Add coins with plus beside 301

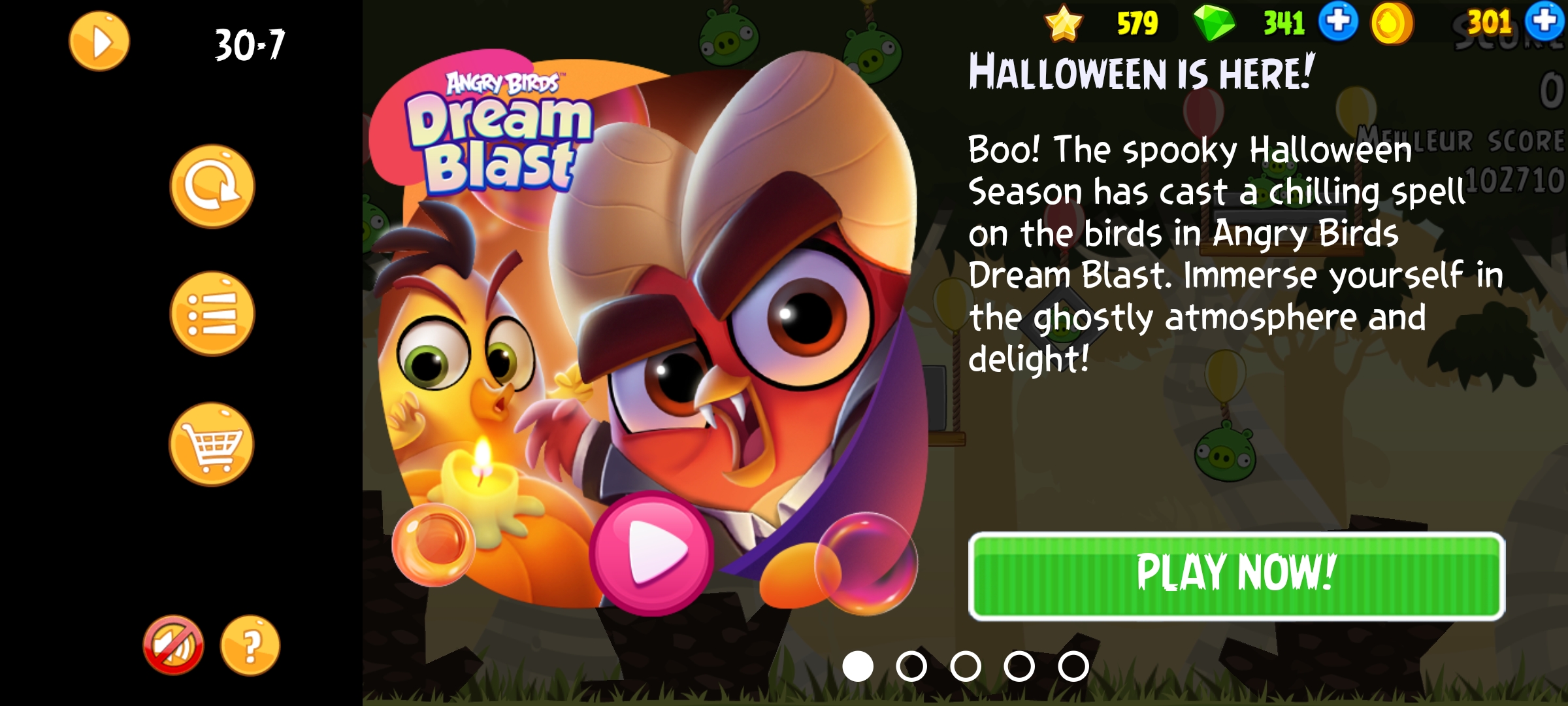(1545, 22)
